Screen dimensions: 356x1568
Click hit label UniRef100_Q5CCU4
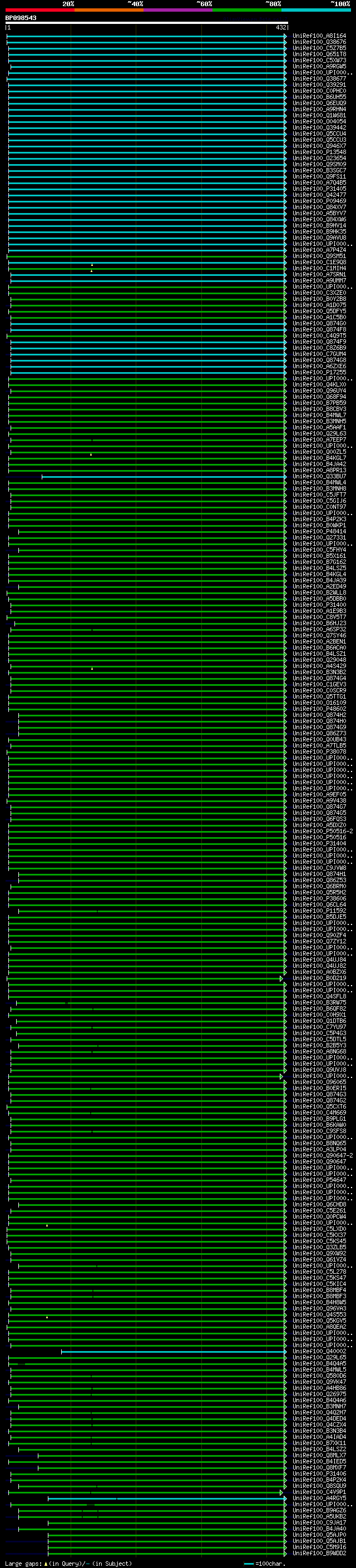point(319,134)
